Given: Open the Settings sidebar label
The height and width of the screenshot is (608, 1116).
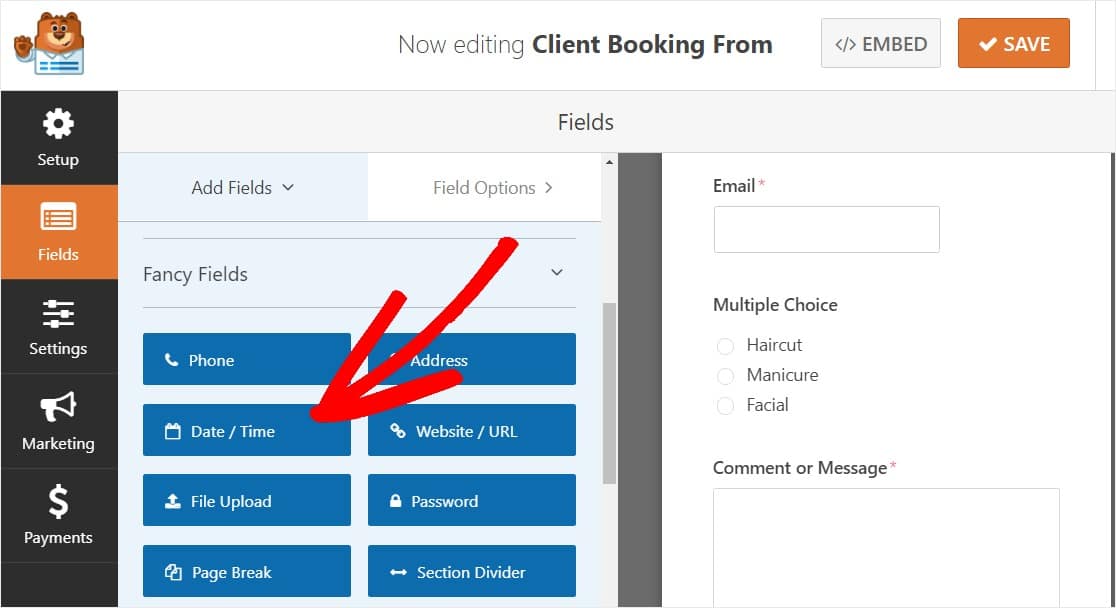Looking at the screenshot, I should (x=58, y=349).
